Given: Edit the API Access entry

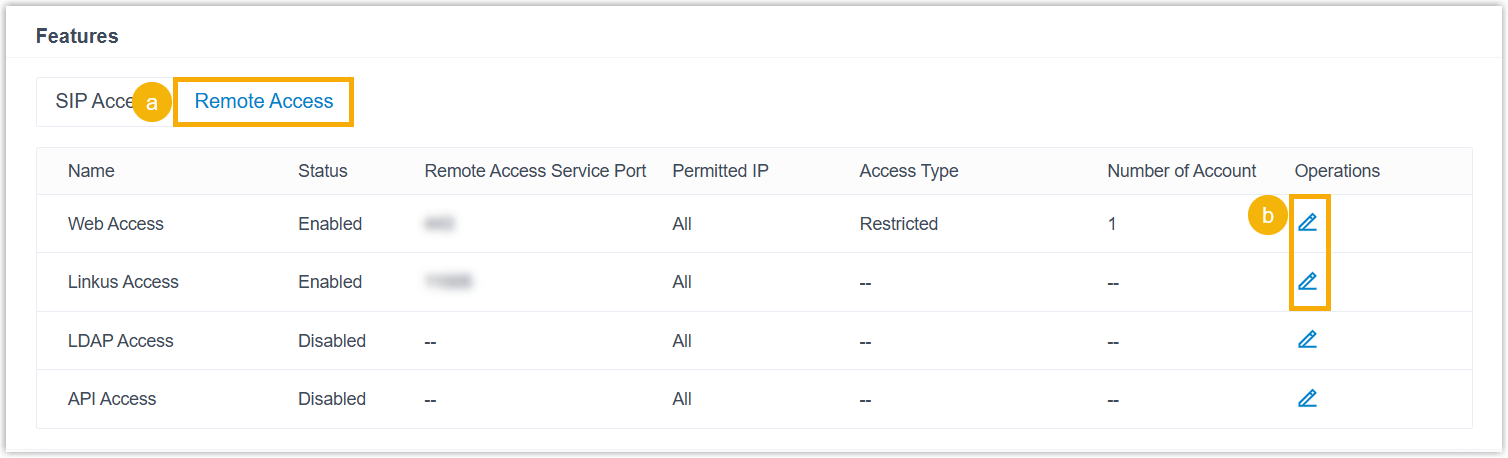Looking at the screenshot, I should pyautogui.click(x=1307, y=398).
